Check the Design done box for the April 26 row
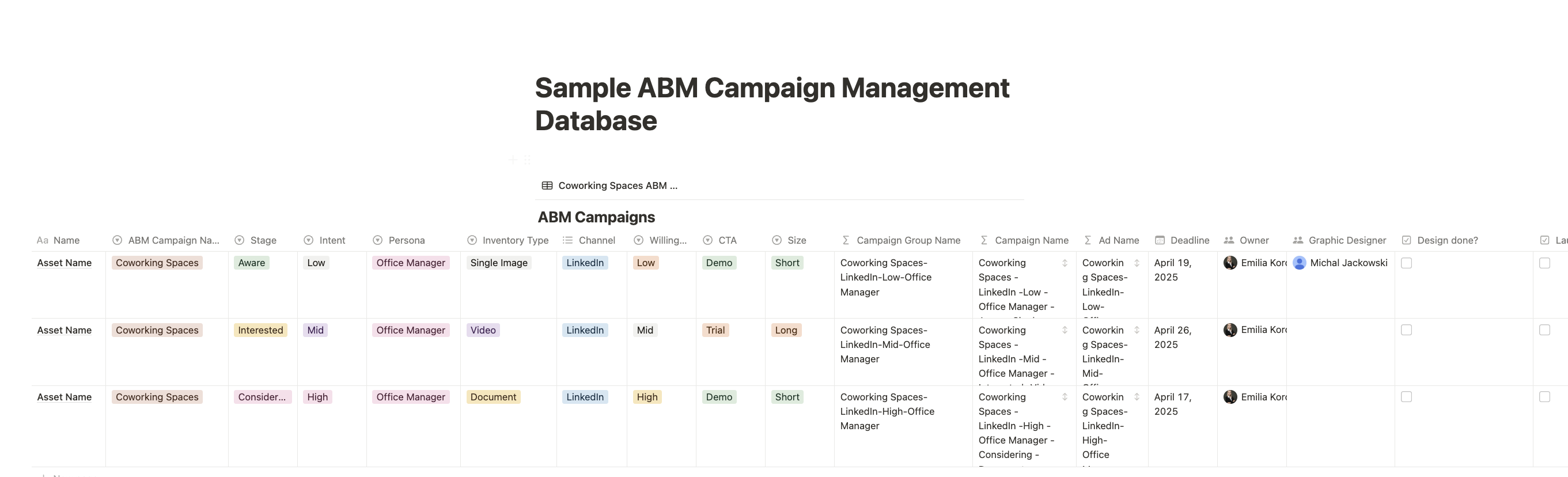The height and width of the screenshot is (477, 1568). click(x=1406, y=329)
